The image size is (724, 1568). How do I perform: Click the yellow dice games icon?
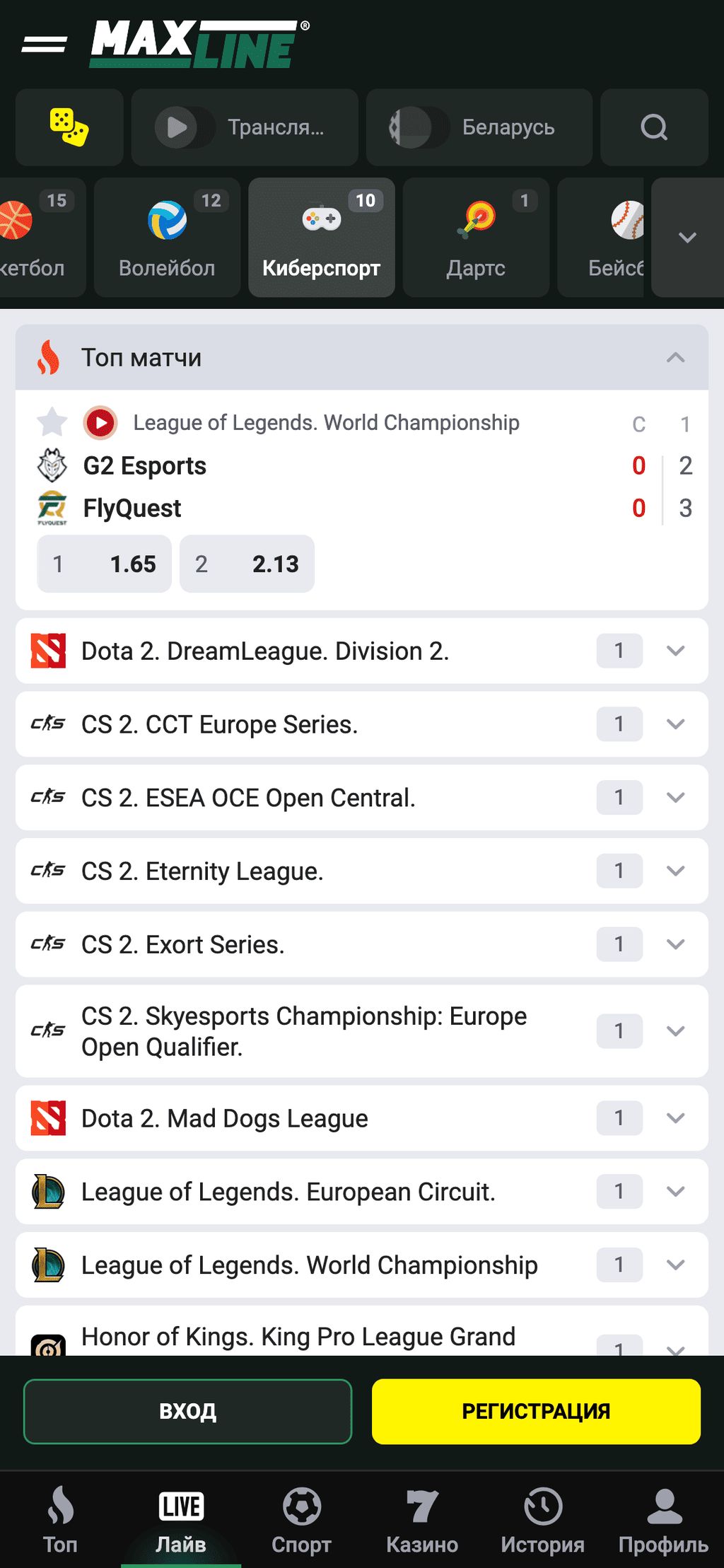[x=69, y=127]
